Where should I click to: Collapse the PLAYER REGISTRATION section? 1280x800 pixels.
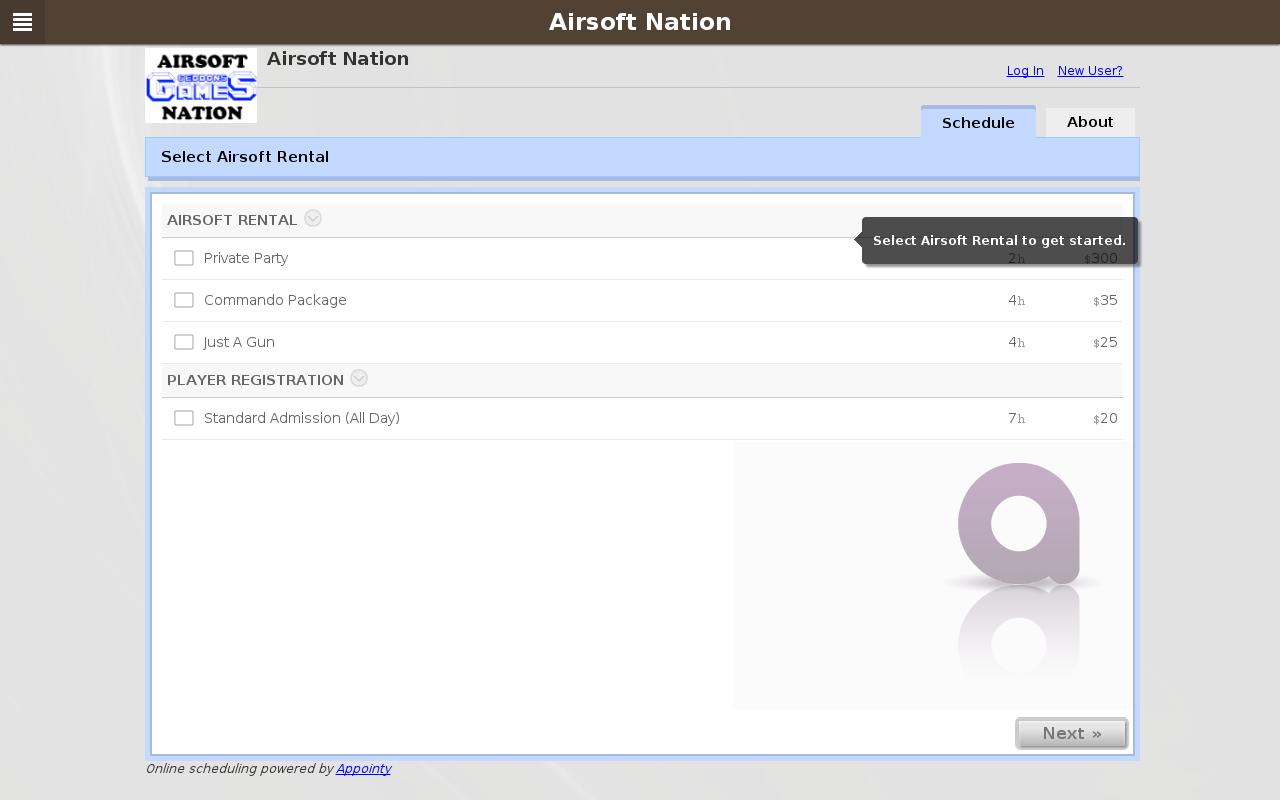tap(359, 378)
